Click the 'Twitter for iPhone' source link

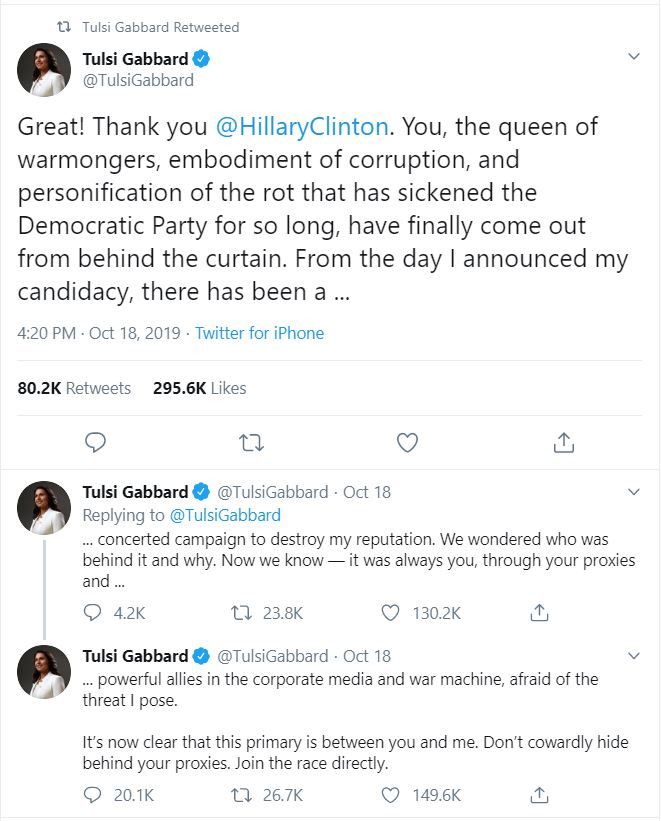point(259,333)
